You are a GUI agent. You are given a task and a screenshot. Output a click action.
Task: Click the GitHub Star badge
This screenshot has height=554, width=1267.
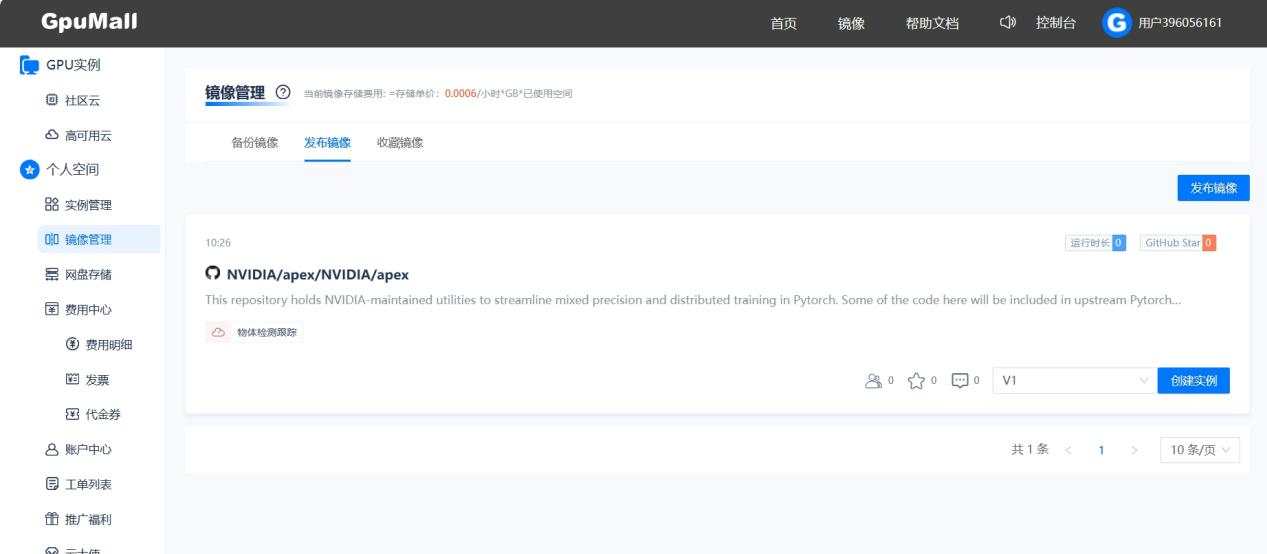1178,243
